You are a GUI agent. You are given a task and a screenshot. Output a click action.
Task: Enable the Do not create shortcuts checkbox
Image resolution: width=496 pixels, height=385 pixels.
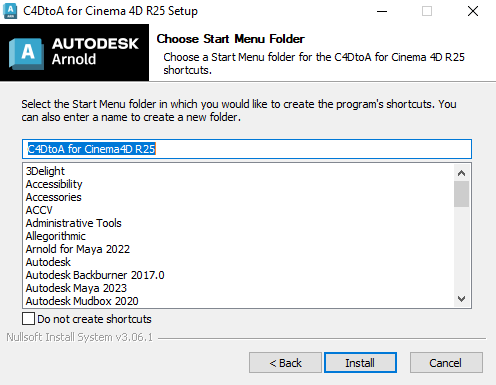coord(28,319)
